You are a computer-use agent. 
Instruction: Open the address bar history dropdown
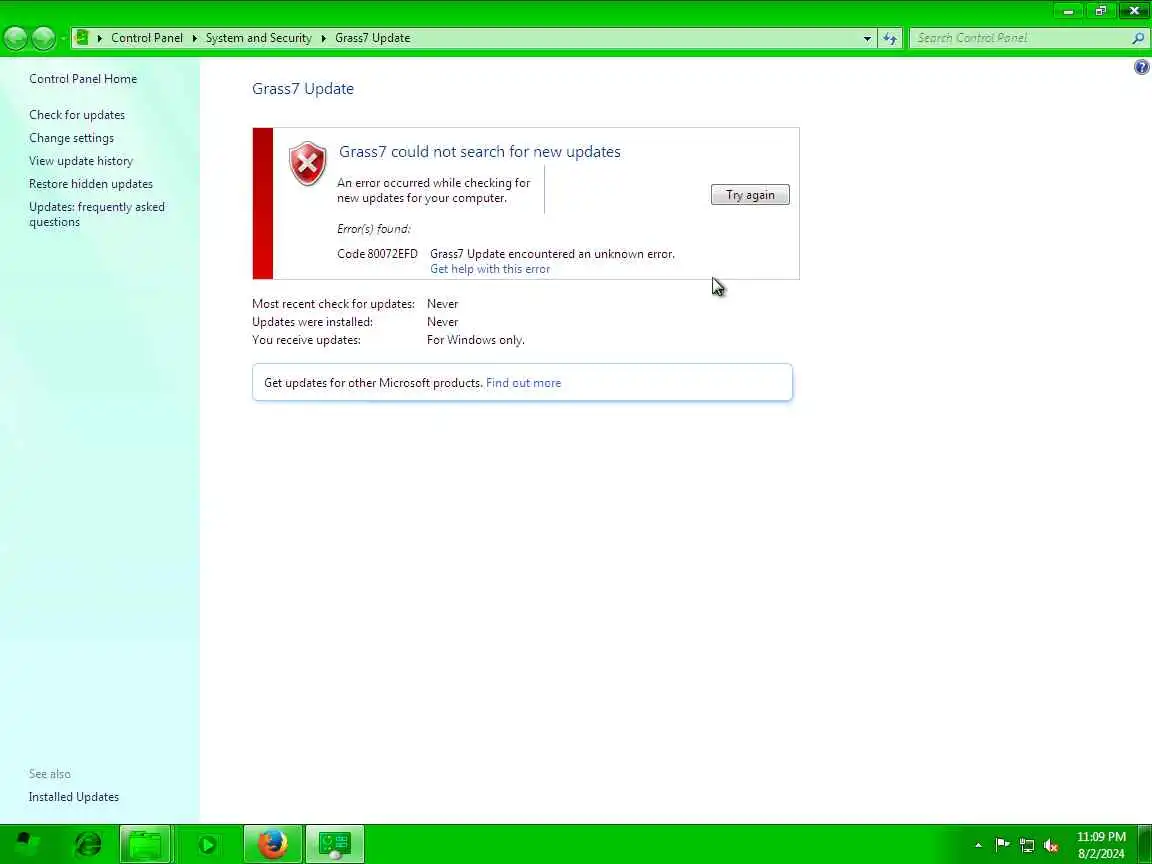click(867, 38)
